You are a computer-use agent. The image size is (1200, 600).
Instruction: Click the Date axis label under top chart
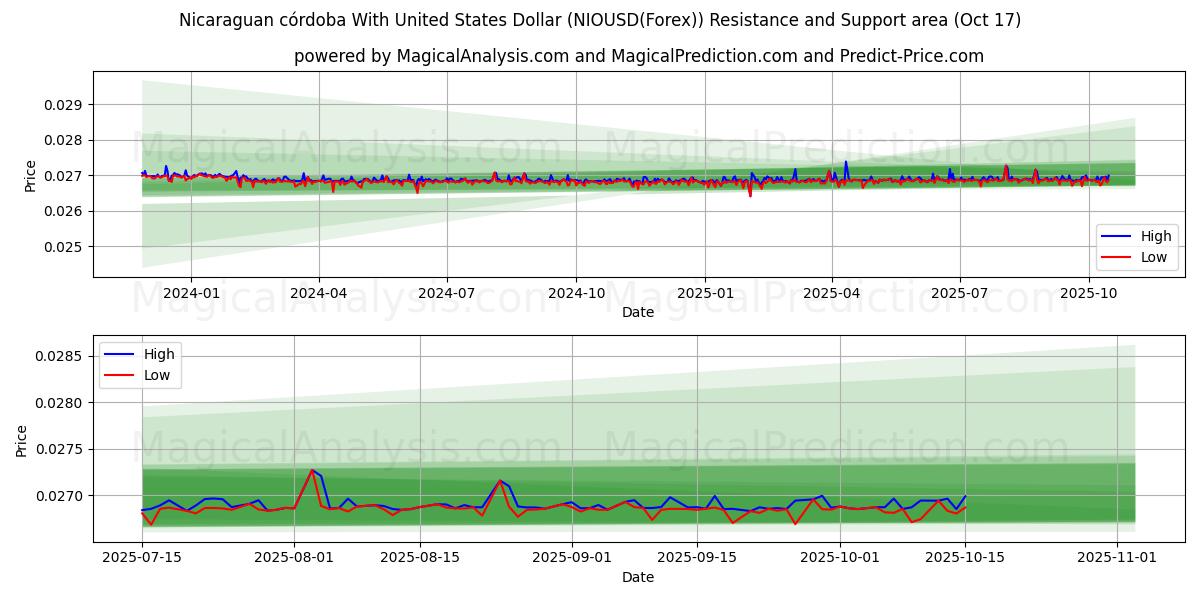(638, 312)
